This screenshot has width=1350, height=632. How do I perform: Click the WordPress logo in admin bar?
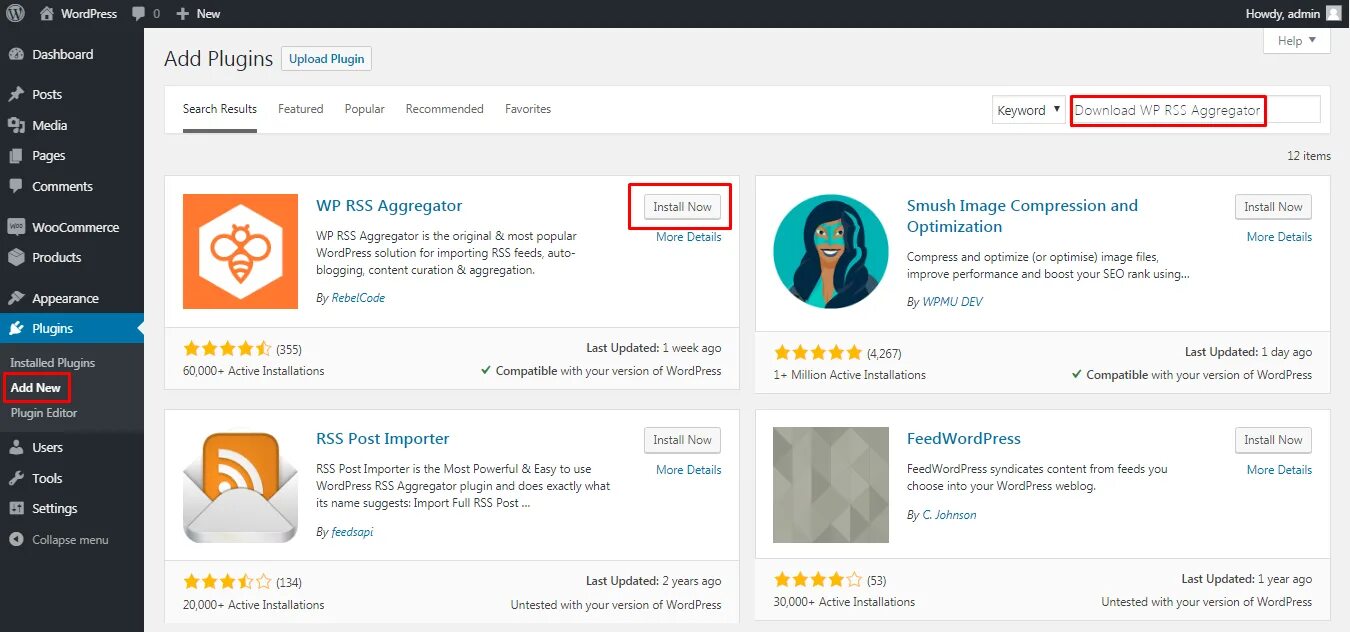(x=15, y=13)
